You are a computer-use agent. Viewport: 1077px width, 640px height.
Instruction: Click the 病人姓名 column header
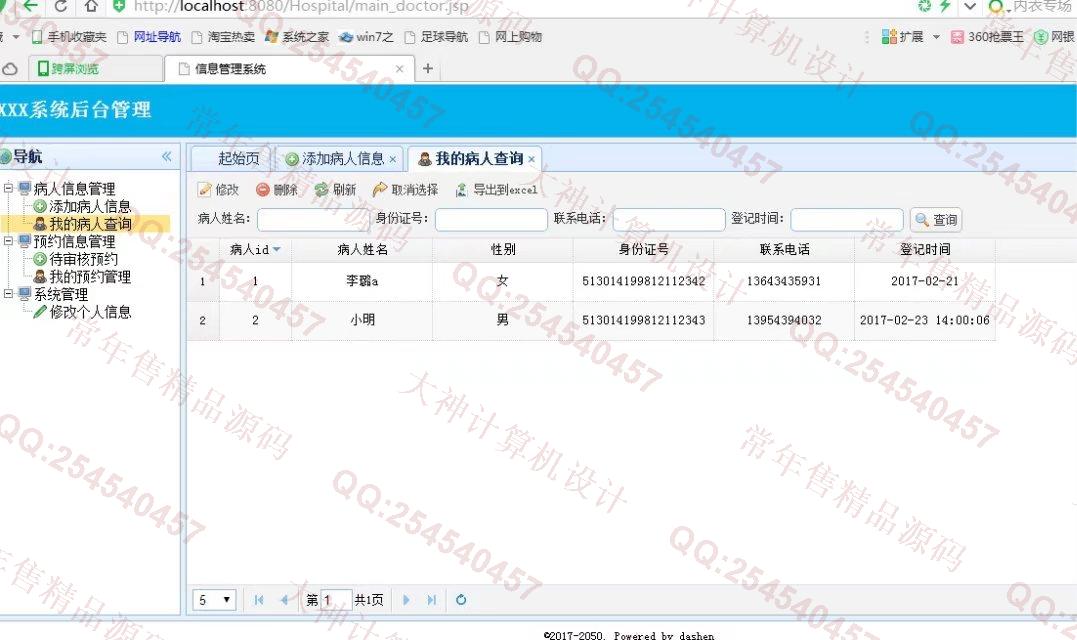[362, 249]
